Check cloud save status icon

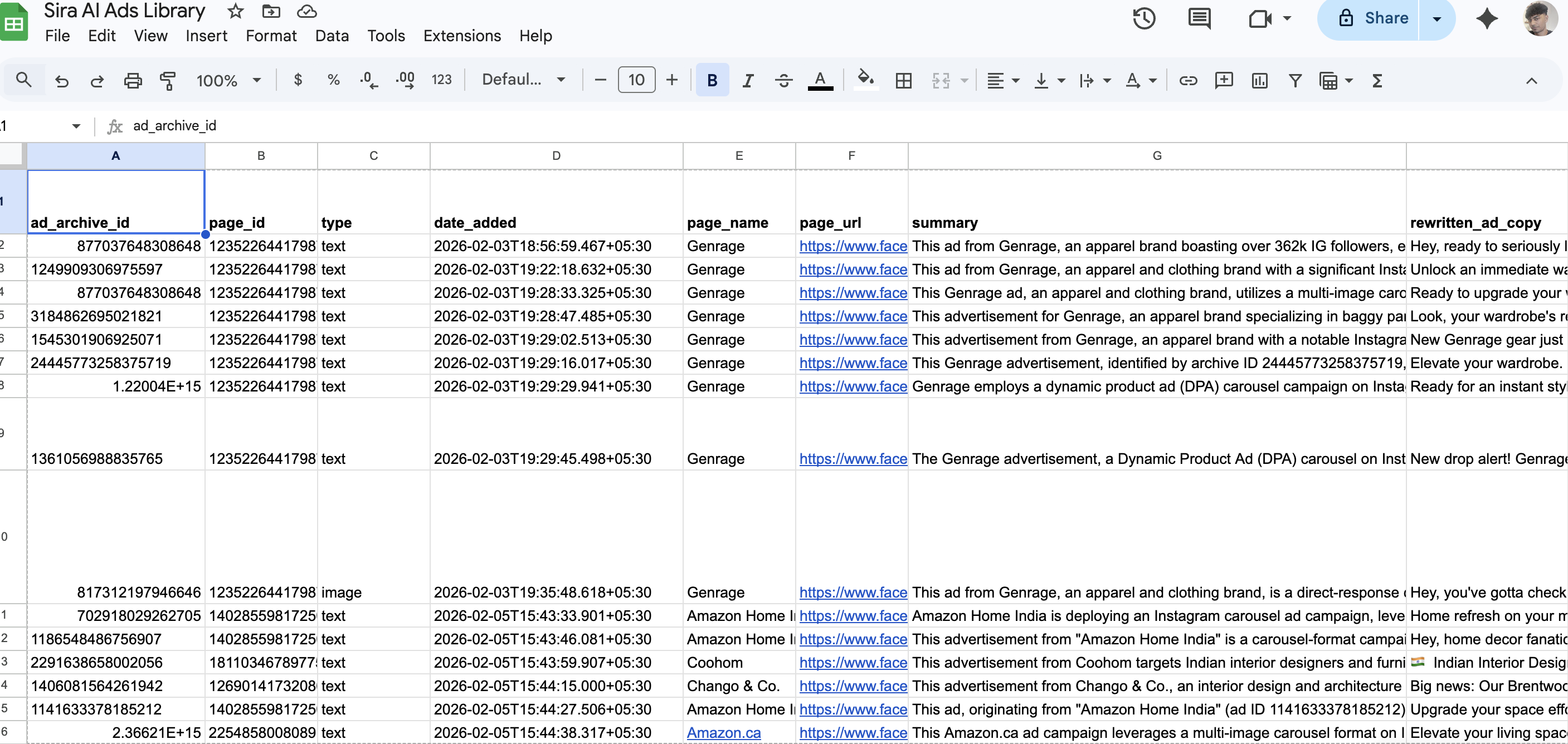[x=307, y=11]
